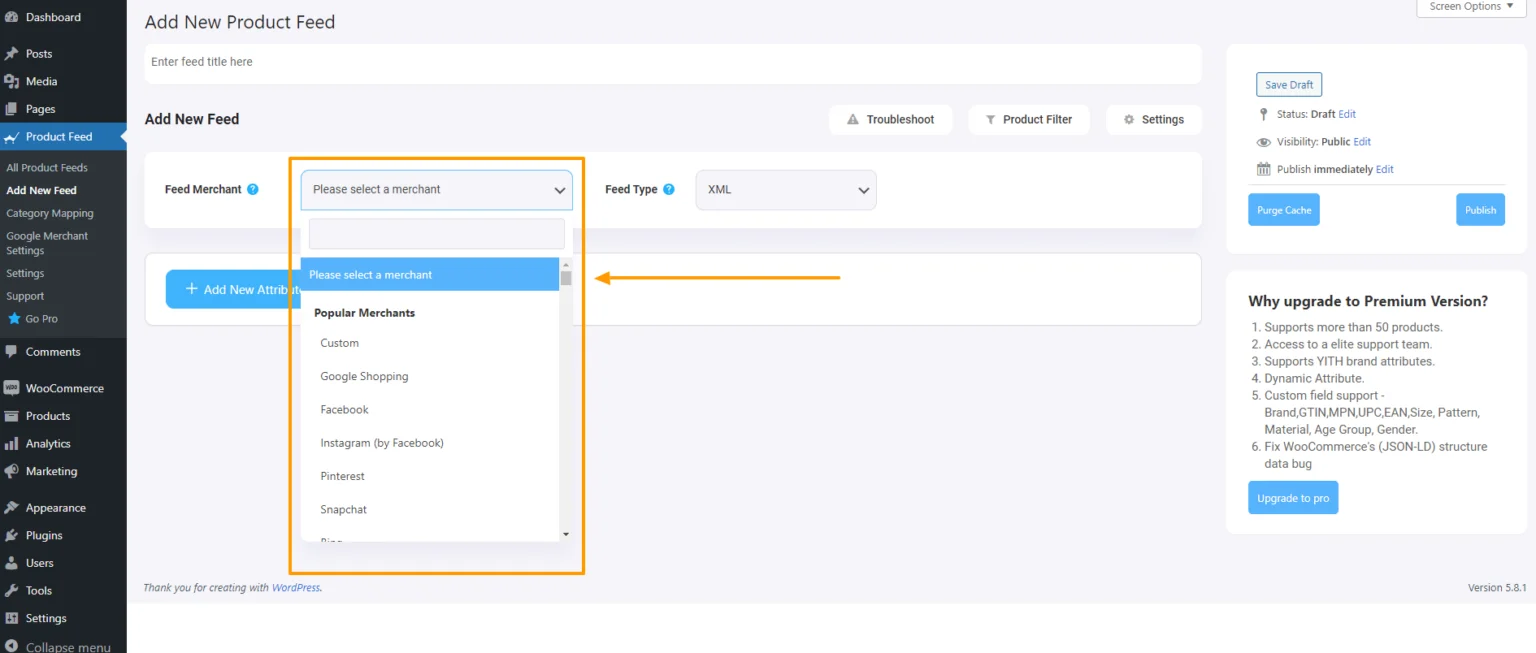Edit the Publish immediately link
Screen dimensions: 1536x653
pyautogui.click(x=1385, y=169)
